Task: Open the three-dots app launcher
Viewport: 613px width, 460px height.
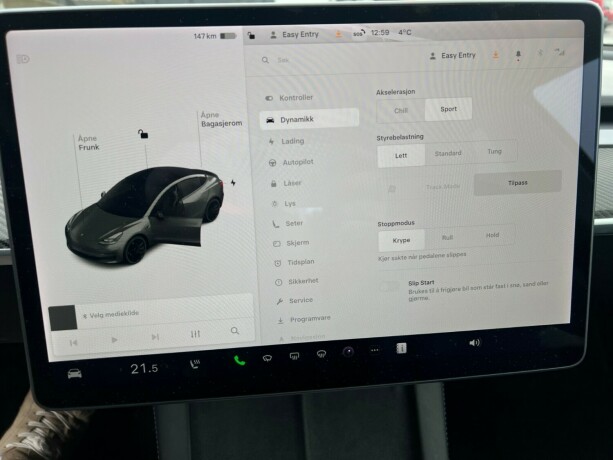Action: pos(375,350)
